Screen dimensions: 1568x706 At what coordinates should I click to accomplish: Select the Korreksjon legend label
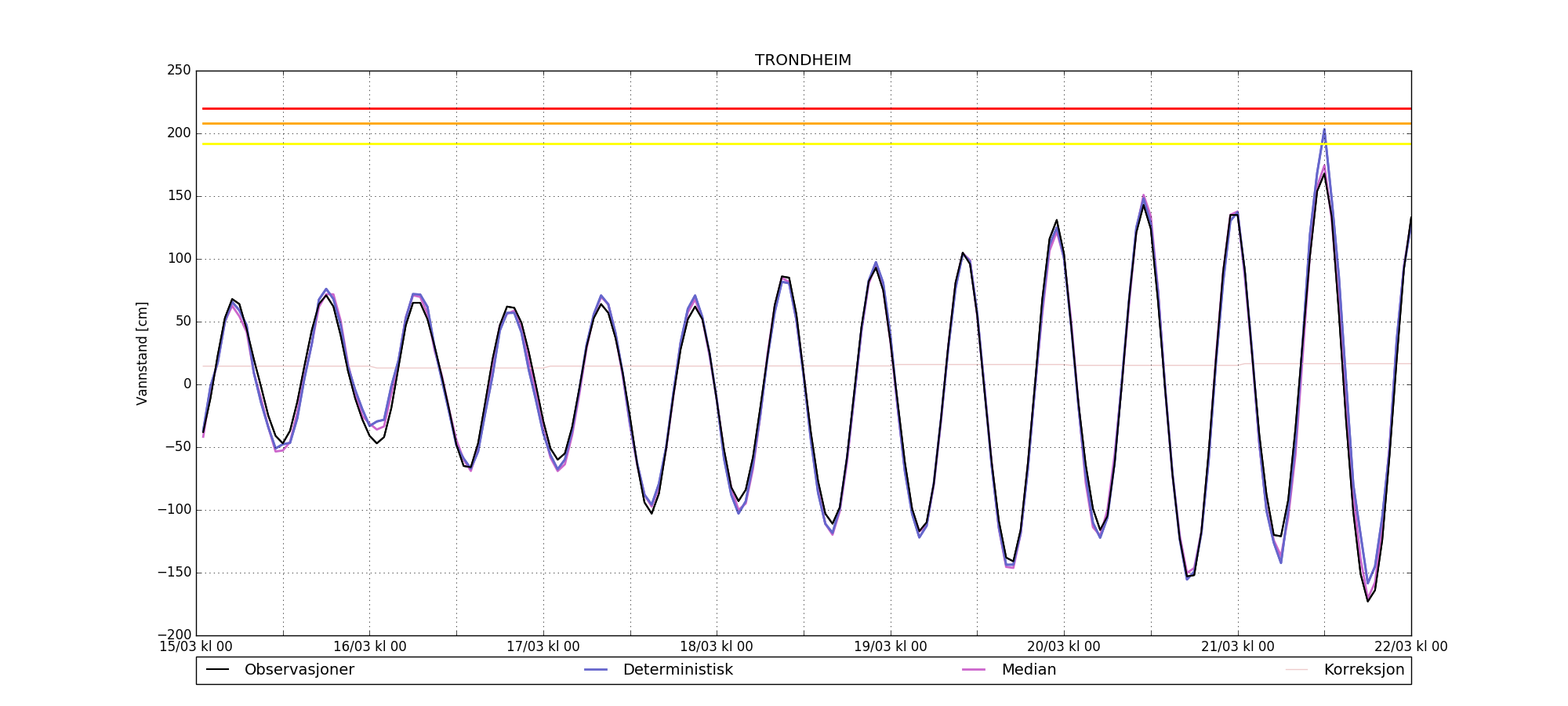pos(1363,670)
